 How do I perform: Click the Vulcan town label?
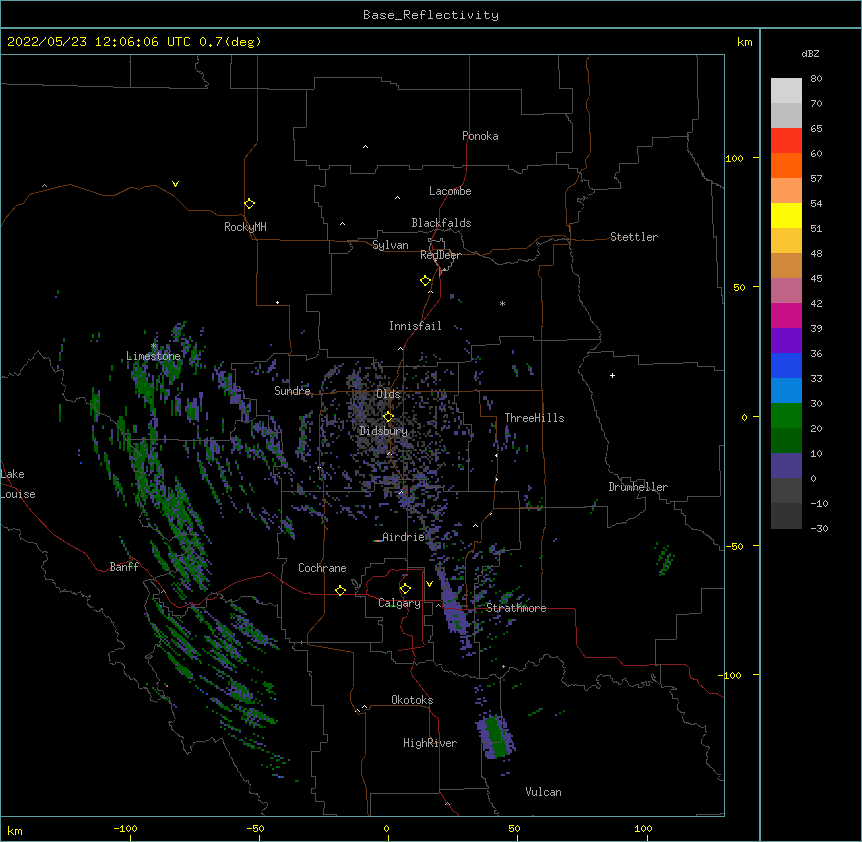(x=543, y=792)
